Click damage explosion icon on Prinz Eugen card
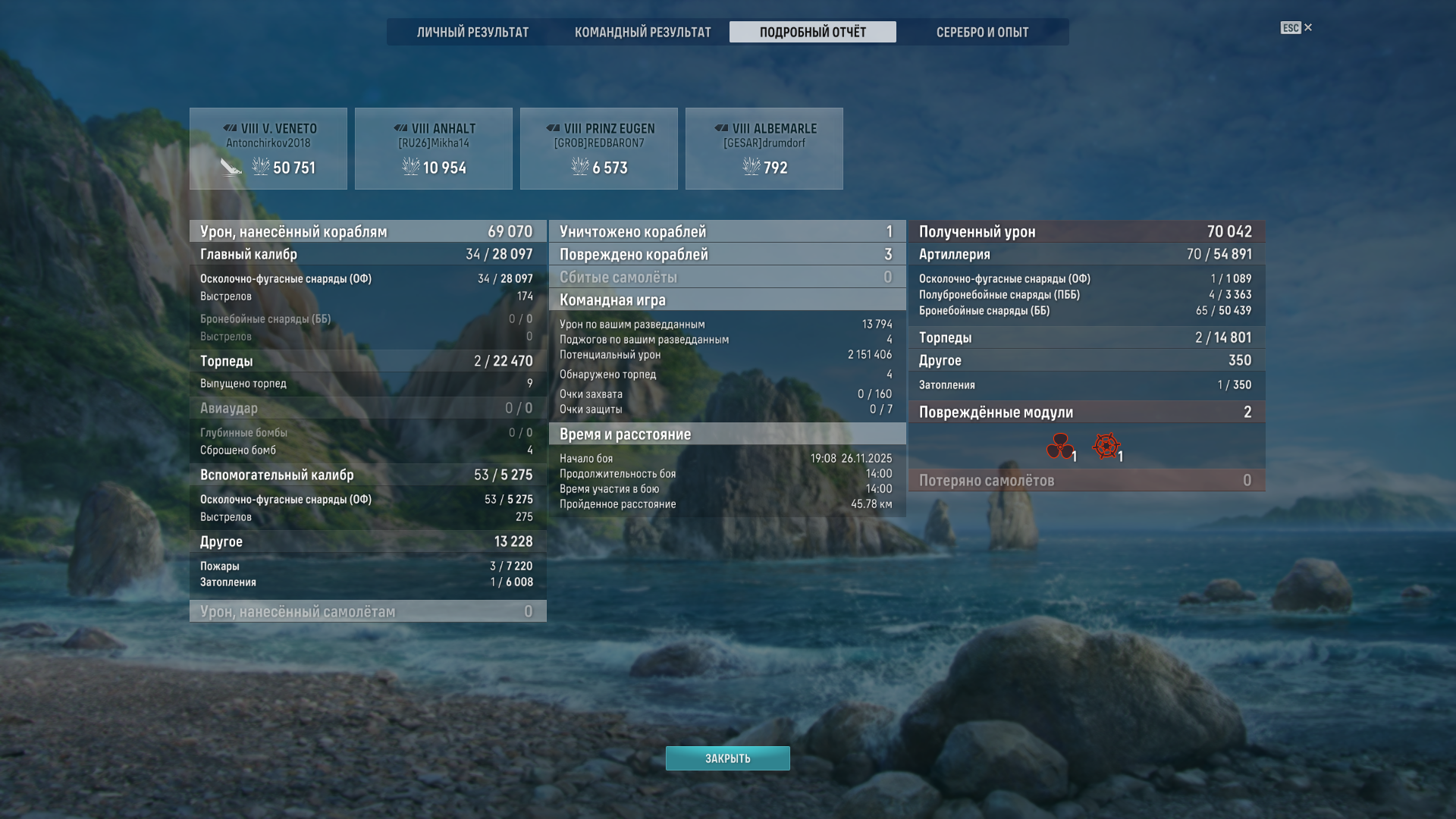The height and width of the screenshot is (819, 1456). pos(580,167)
